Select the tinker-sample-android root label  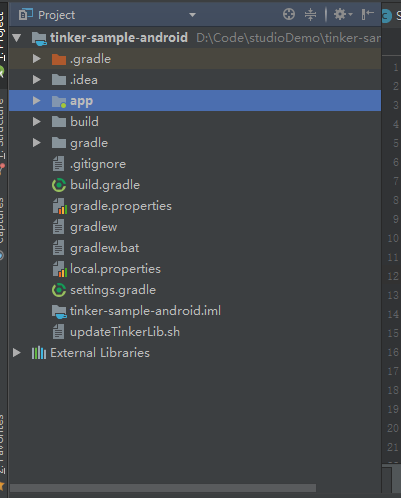(x=119, y=38)
